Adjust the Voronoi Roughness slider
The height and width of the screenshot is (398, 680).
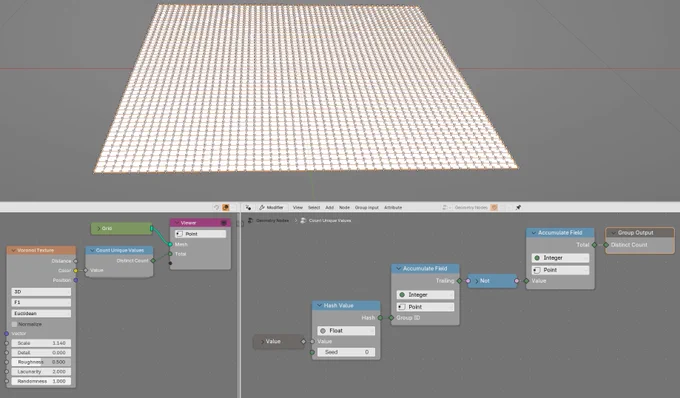click(41, 362)
